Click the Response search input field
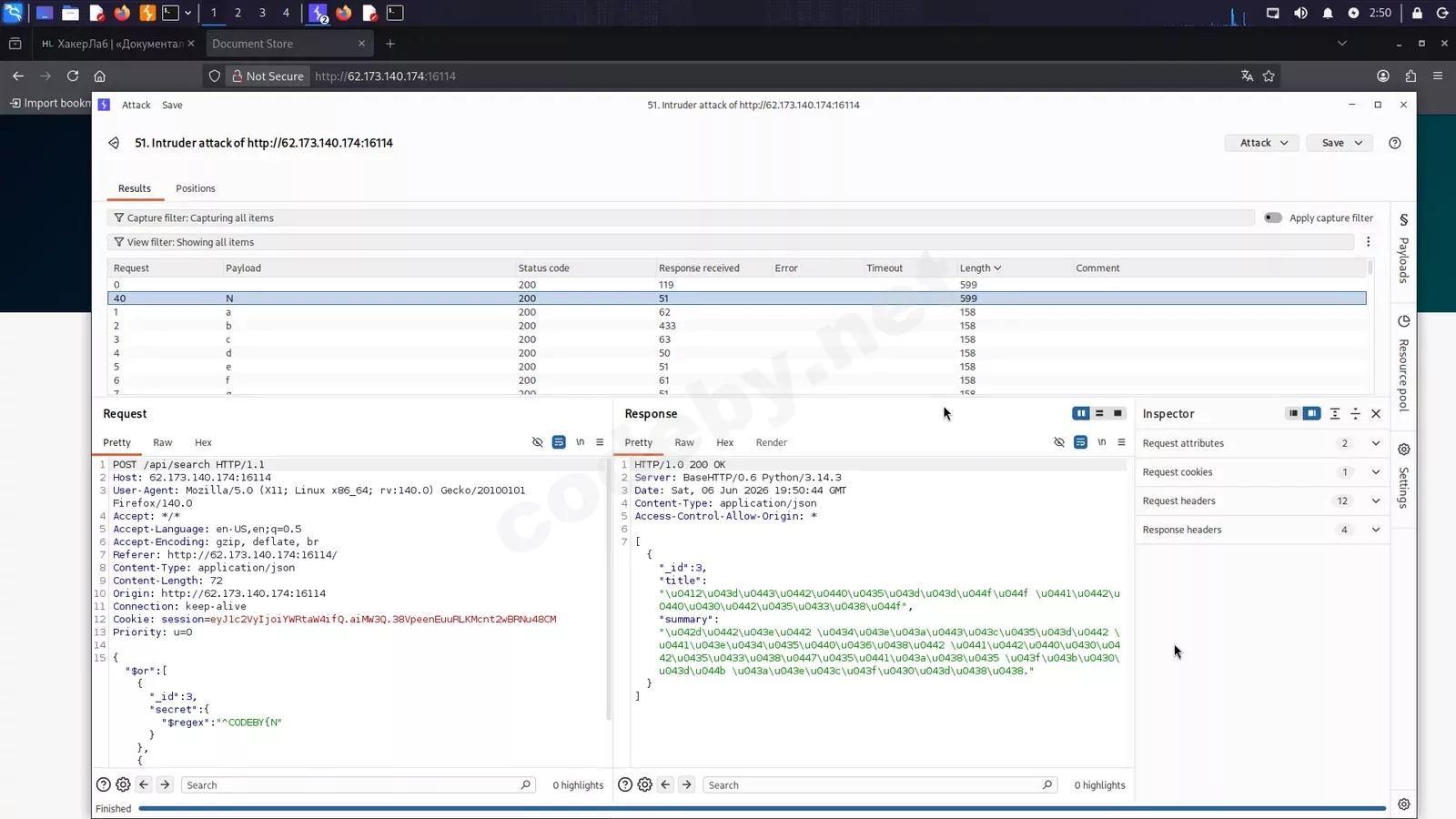Screen dimensions: 1456x819 coord(880,785)
